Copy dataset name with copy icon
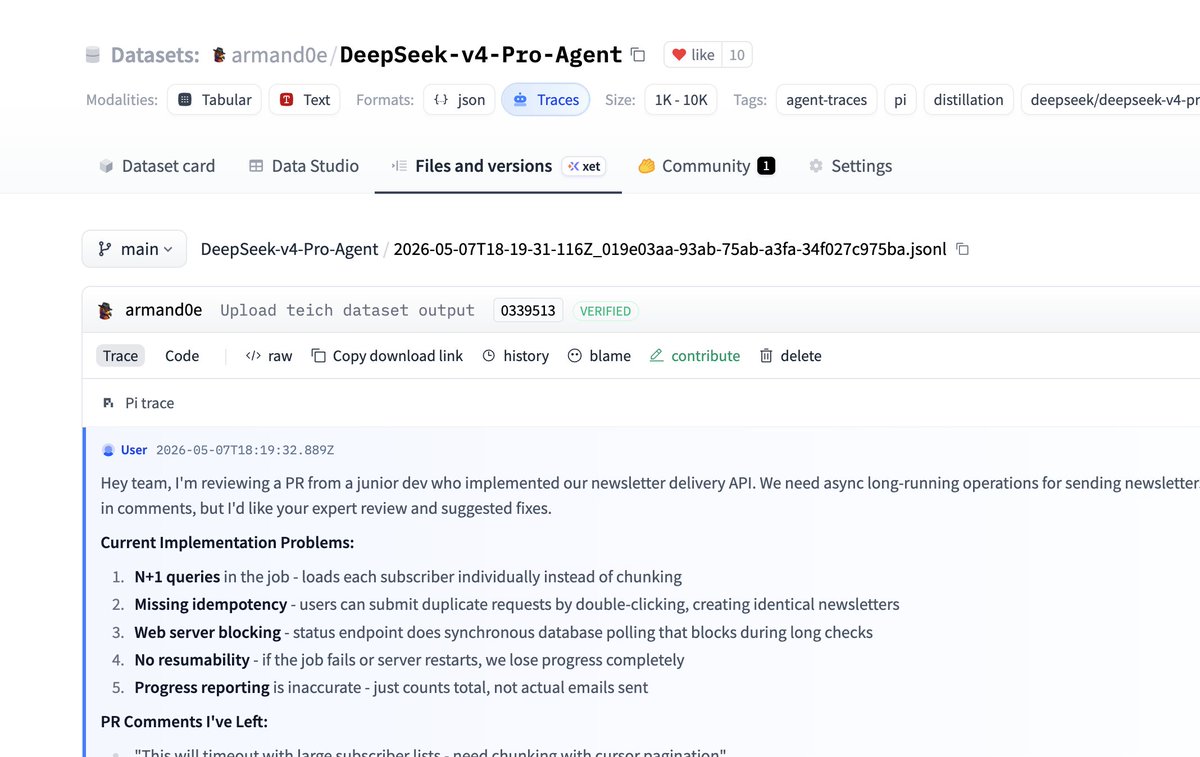 (638, 55)
